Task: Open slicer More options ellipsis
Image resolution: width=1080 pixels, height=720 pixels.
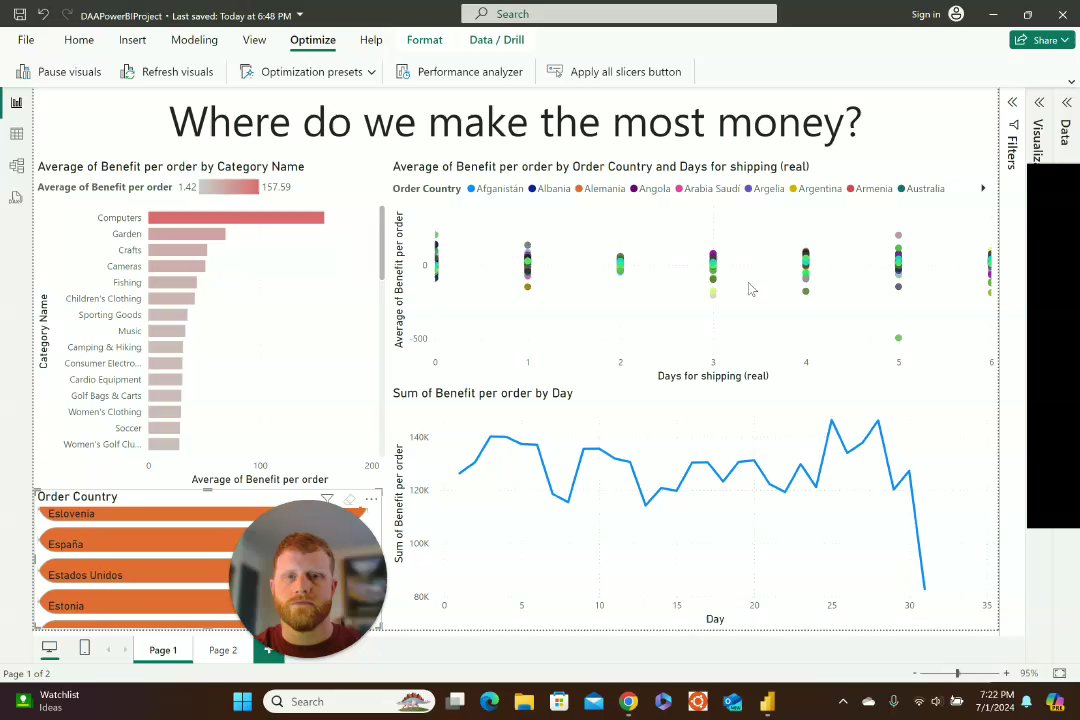Action: 371,499
